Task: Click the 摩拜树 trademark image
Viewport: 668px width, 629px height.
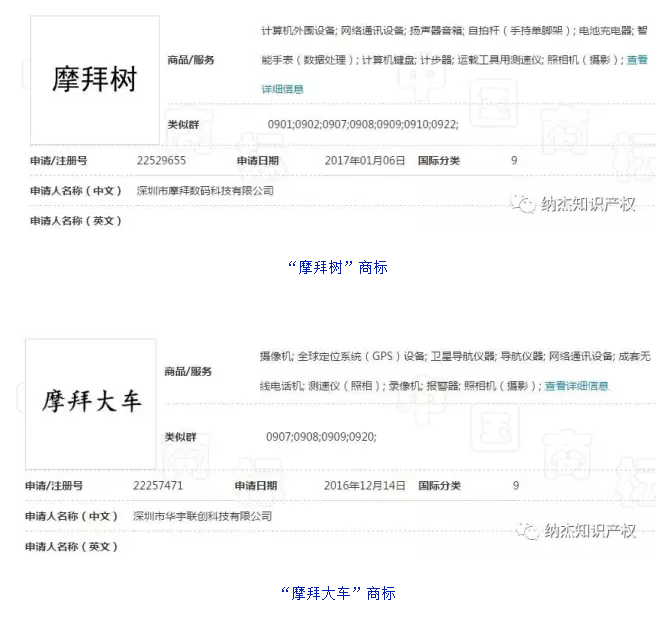Action: tap(95, 80)
